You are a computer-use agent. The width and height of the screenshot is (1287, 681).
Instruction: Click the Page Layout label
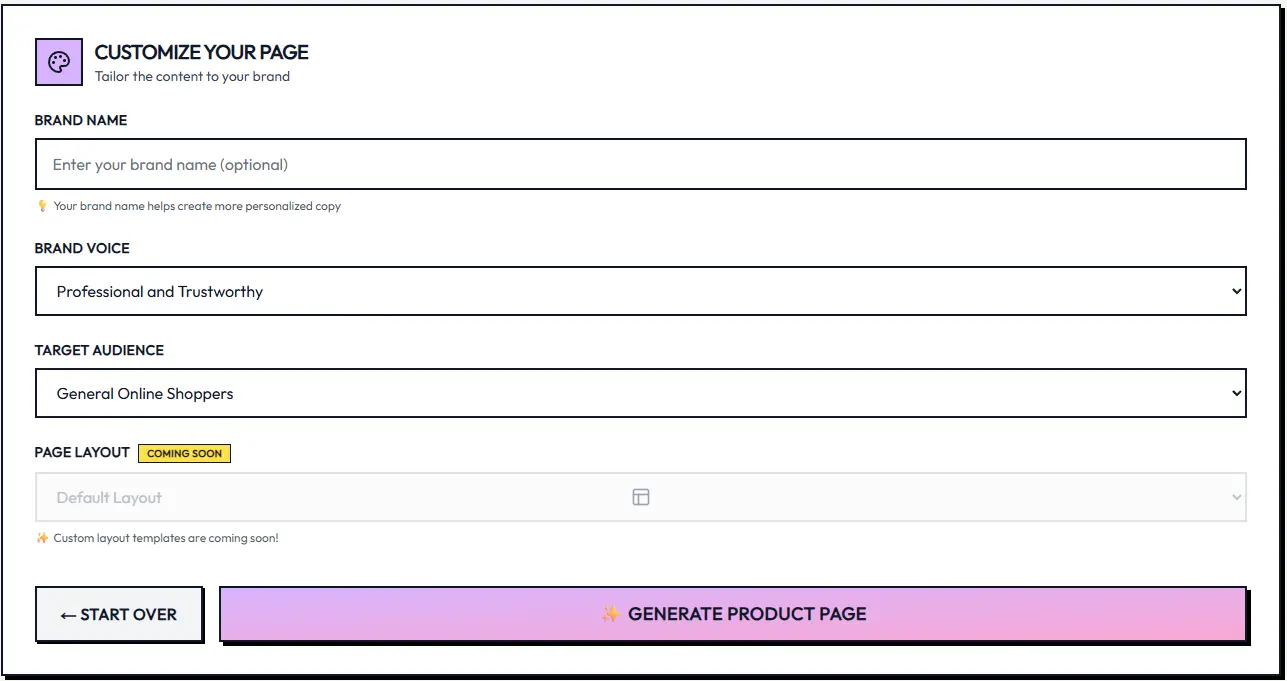click(x=82, y=452)
